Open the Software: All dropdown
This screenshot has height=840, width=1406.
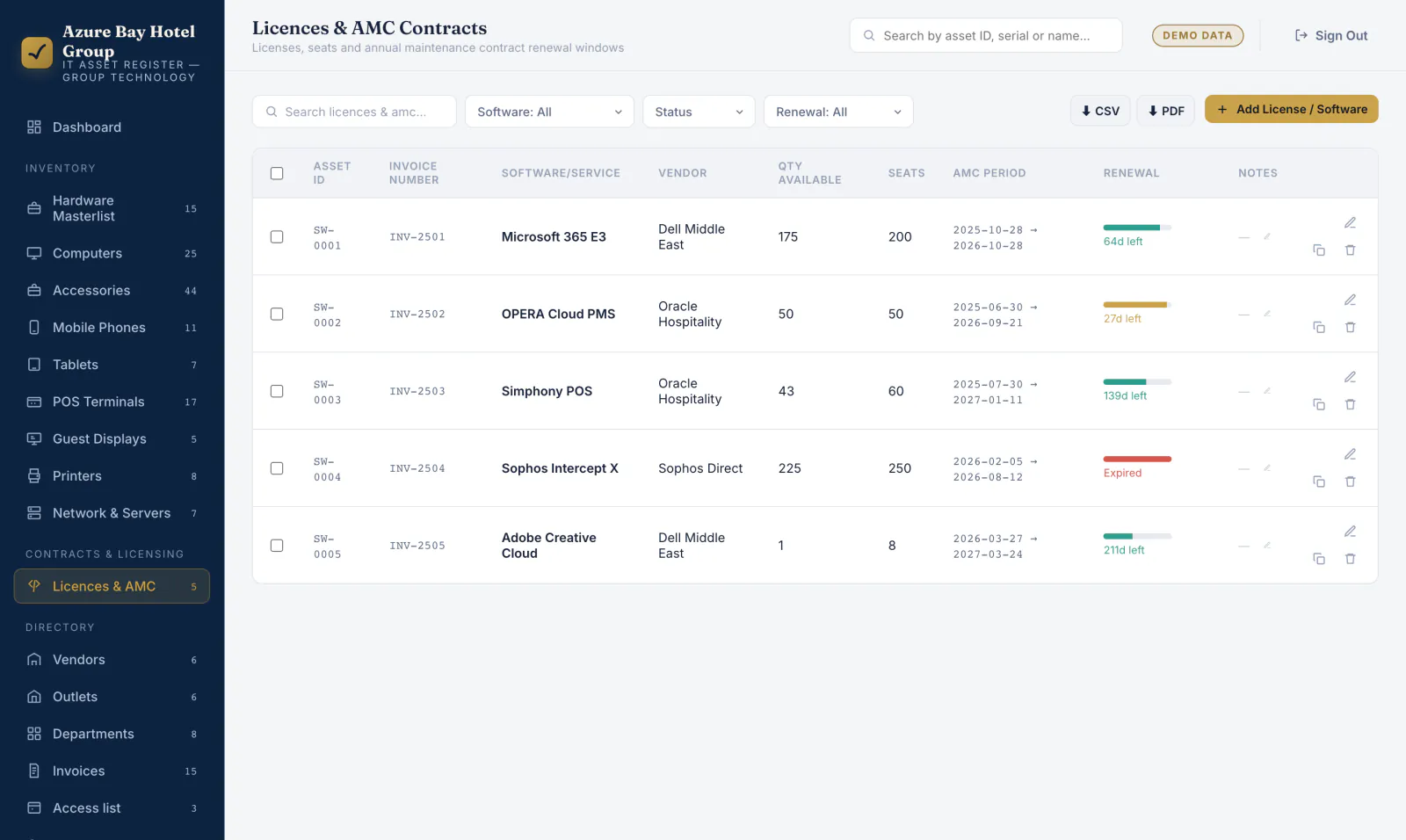(x=549, y=112)
